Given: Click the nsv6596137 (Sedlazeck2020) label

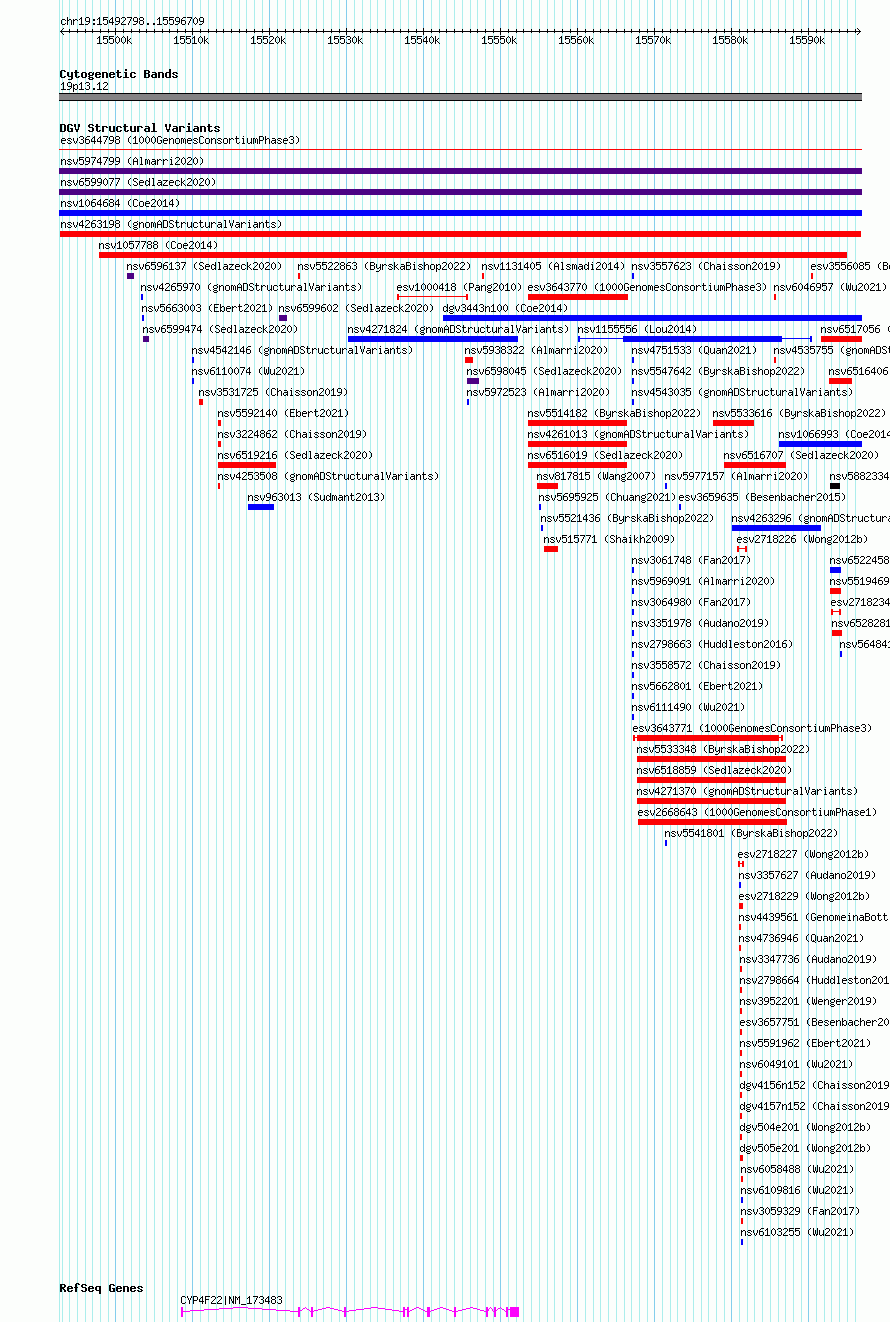Looking at the screenshot, I should pyautogui.click(x=204, y=266).
